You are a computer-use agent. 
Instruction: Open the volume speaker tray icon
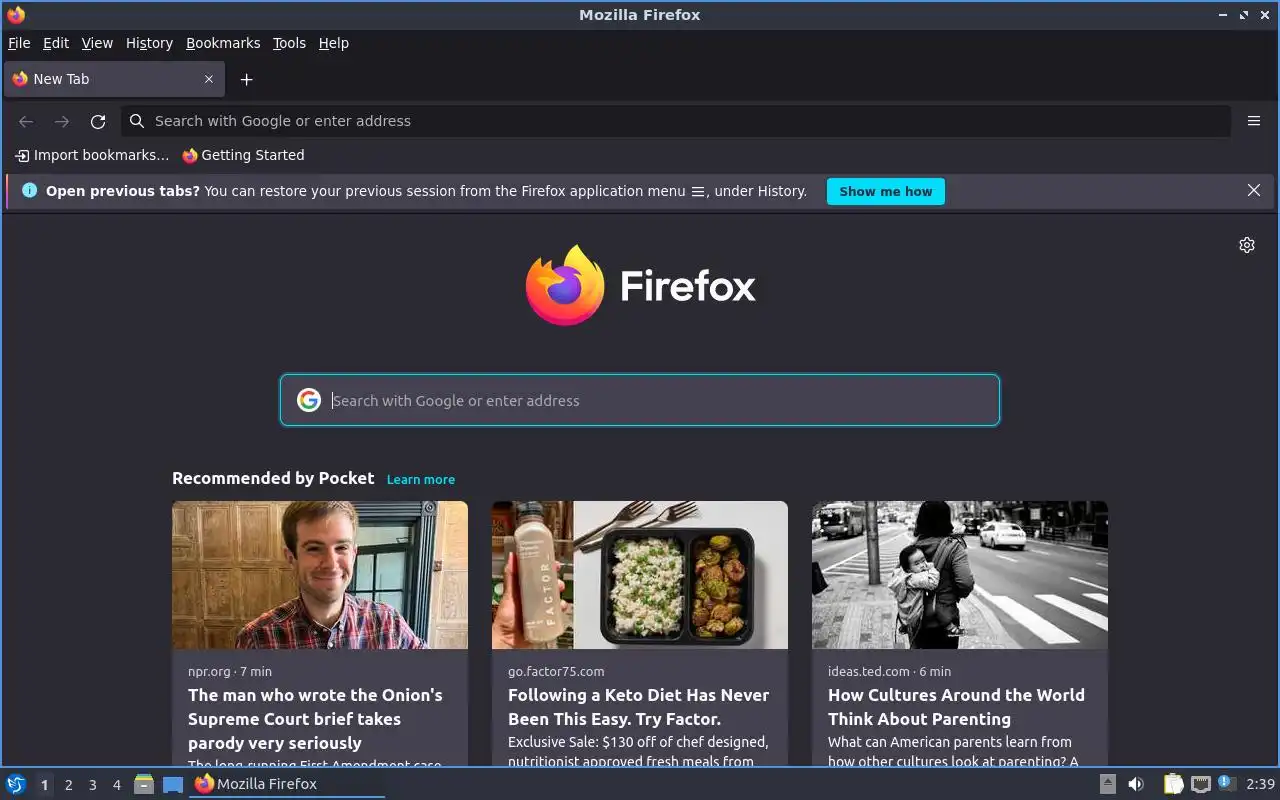1136,784
